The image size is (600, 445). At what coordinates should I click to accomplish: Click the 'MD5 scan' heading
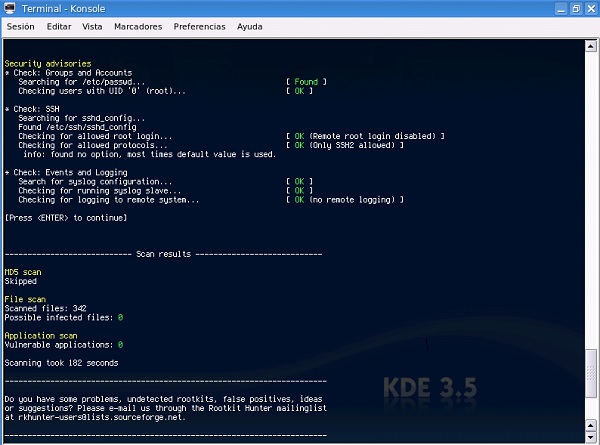tap(23, 272)
